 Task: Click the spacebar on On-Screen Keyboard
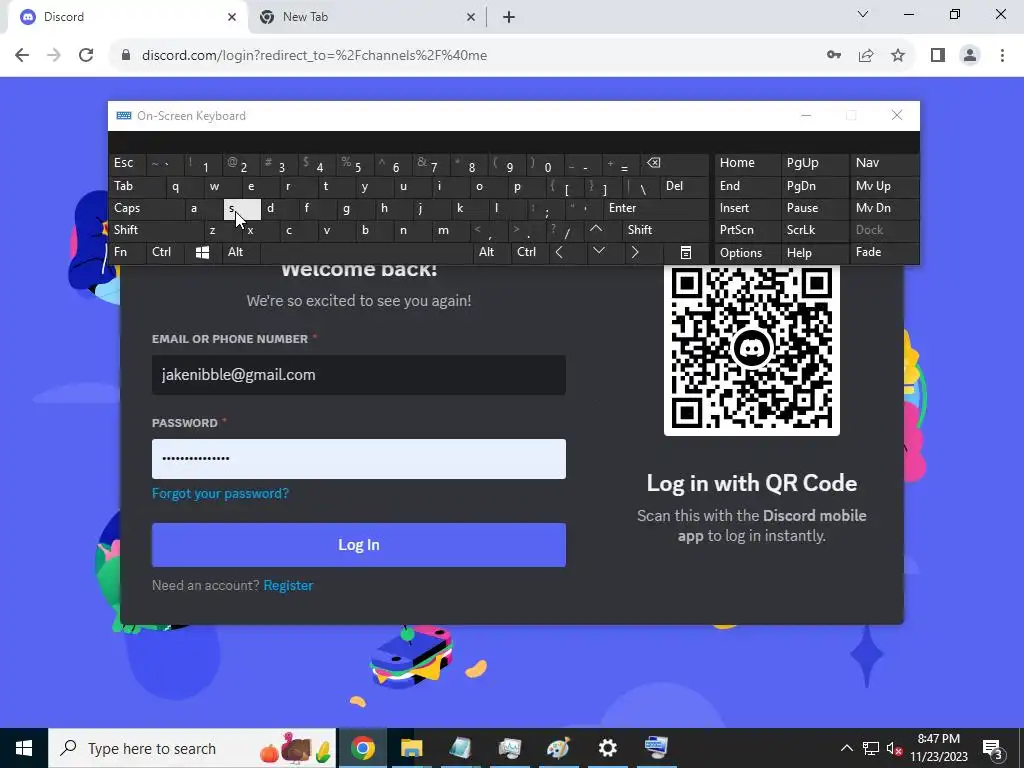pos(366,253)
